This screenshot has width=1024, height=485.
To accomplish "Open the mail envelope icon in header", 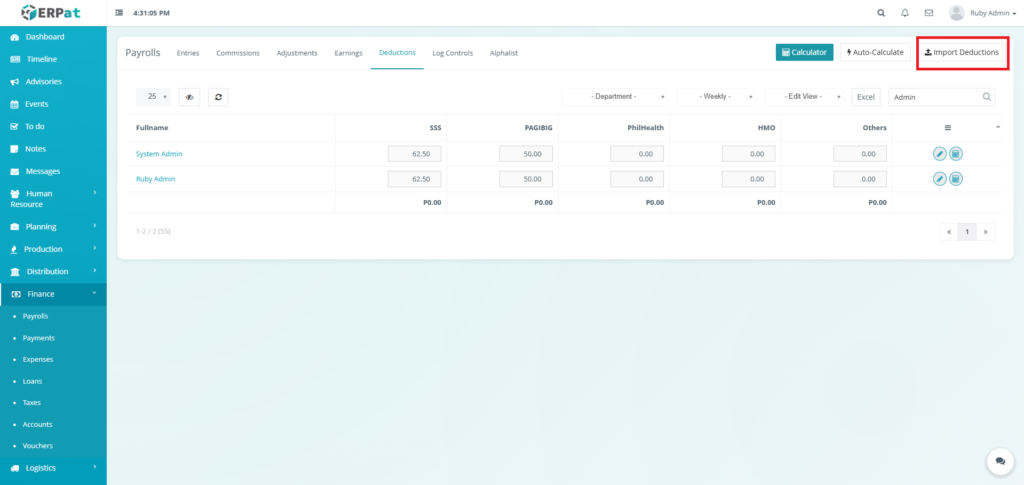I will 929,13.
